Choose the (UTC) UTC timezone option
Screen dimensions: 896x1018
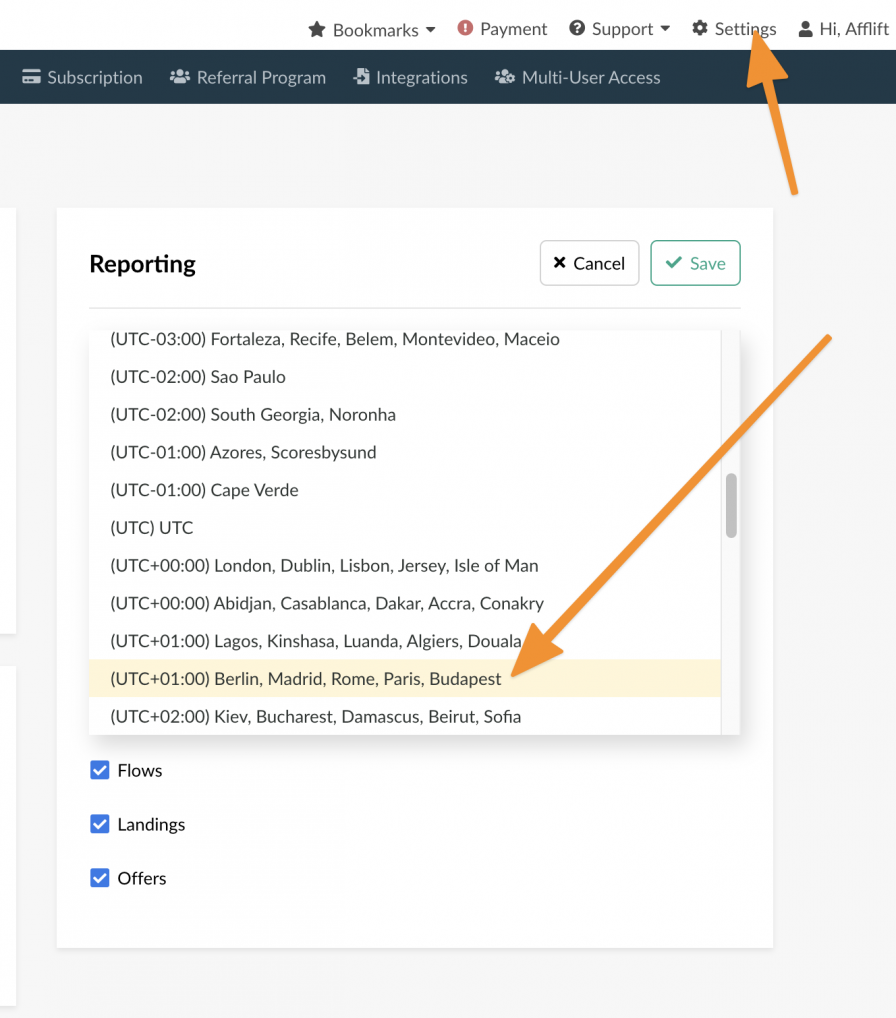click(x=152, y=528)
